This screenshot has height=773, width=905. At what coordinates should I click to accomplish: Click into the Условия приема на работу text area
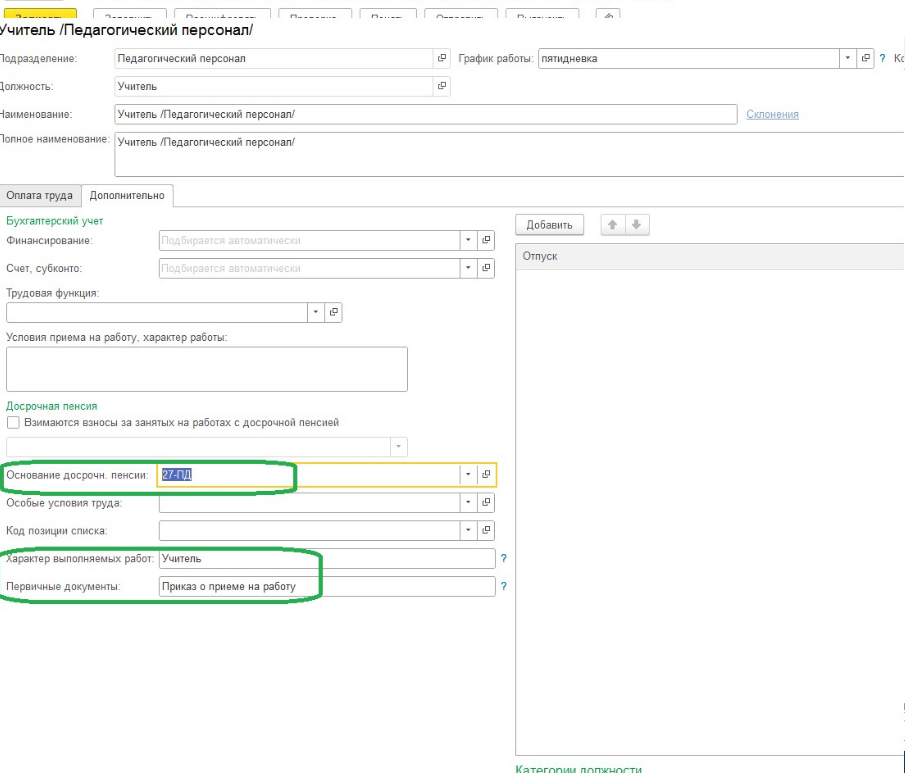(207, 369)
